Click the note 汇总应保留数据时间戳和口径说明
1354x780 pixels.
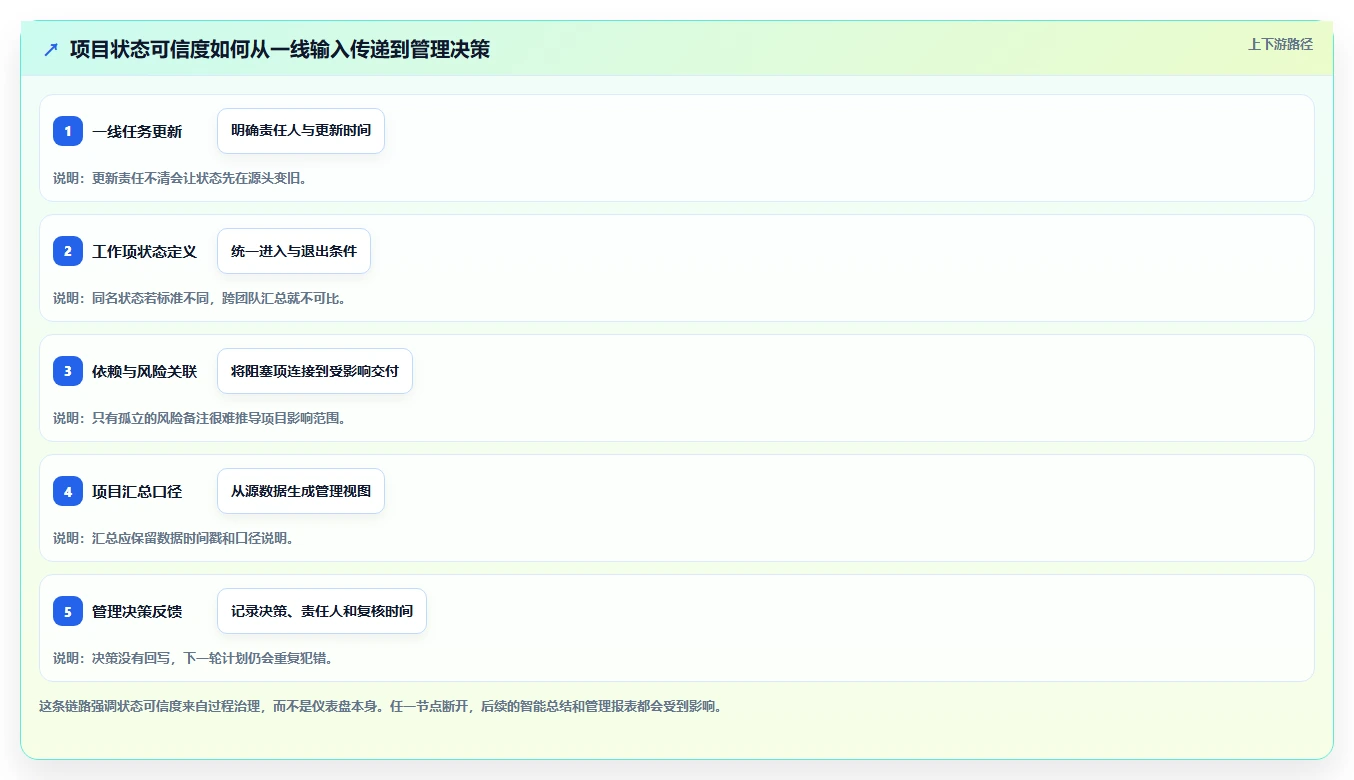pyautogui.click(x=174, y=538)
